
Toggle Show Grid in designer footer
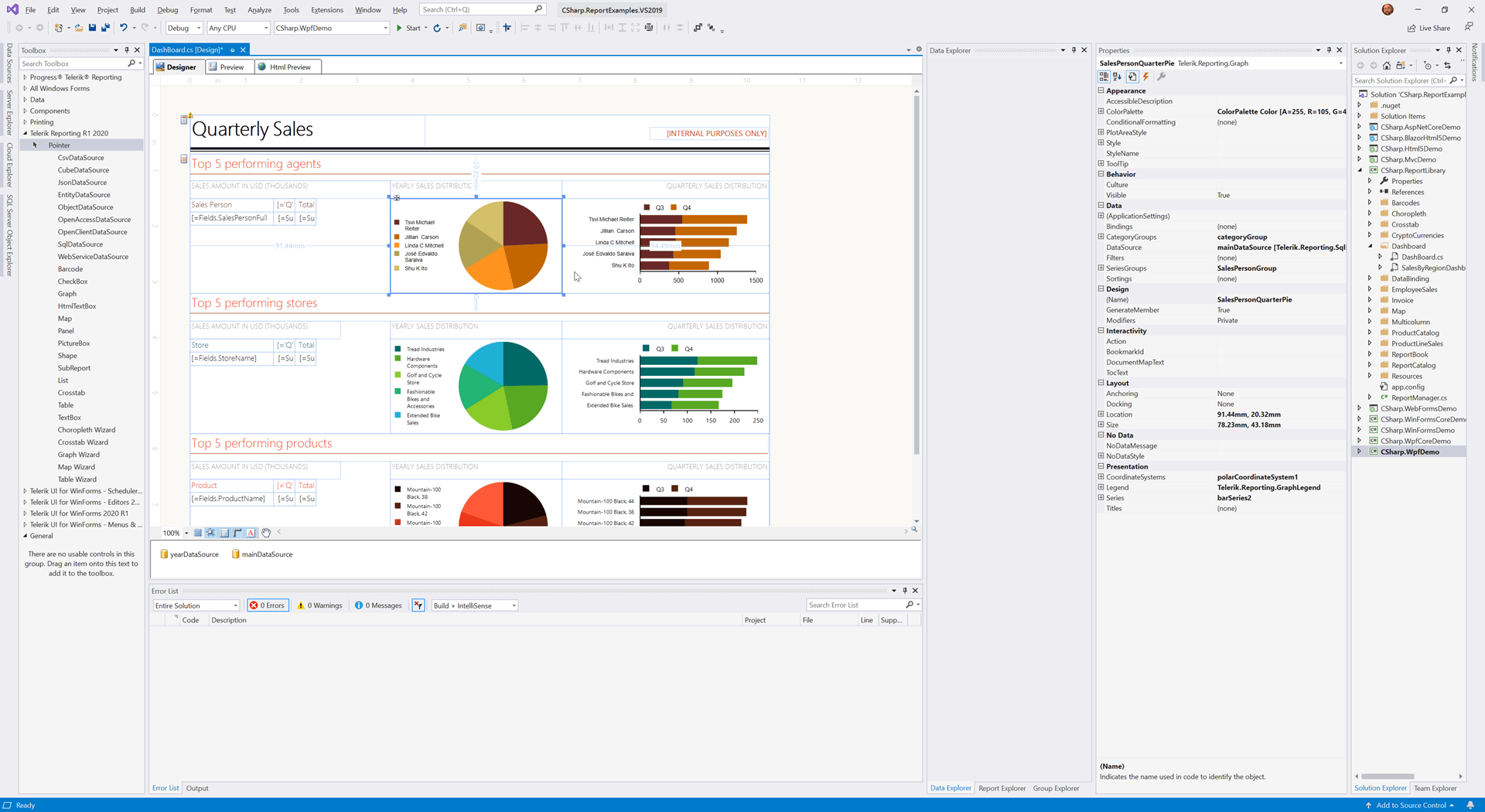pos(198,533)
